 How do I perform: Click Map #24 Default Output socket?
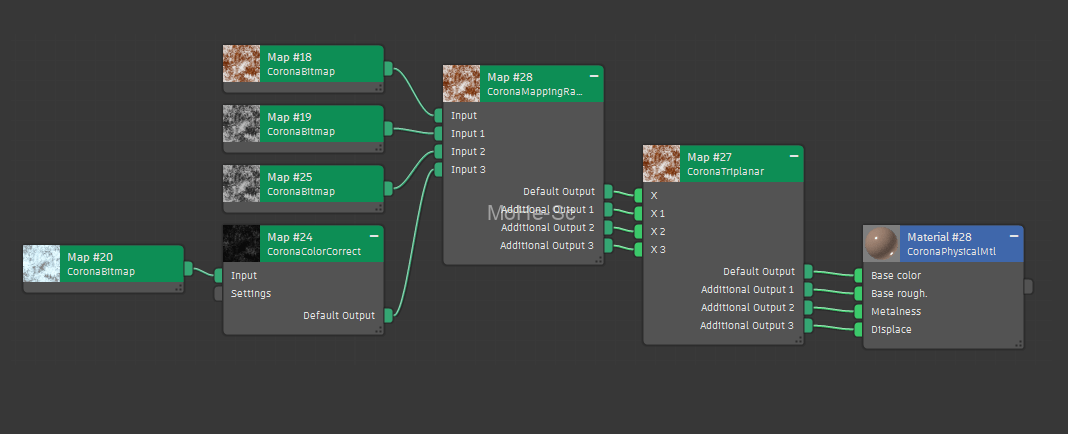pyautogui.click(x=388, y=315)
